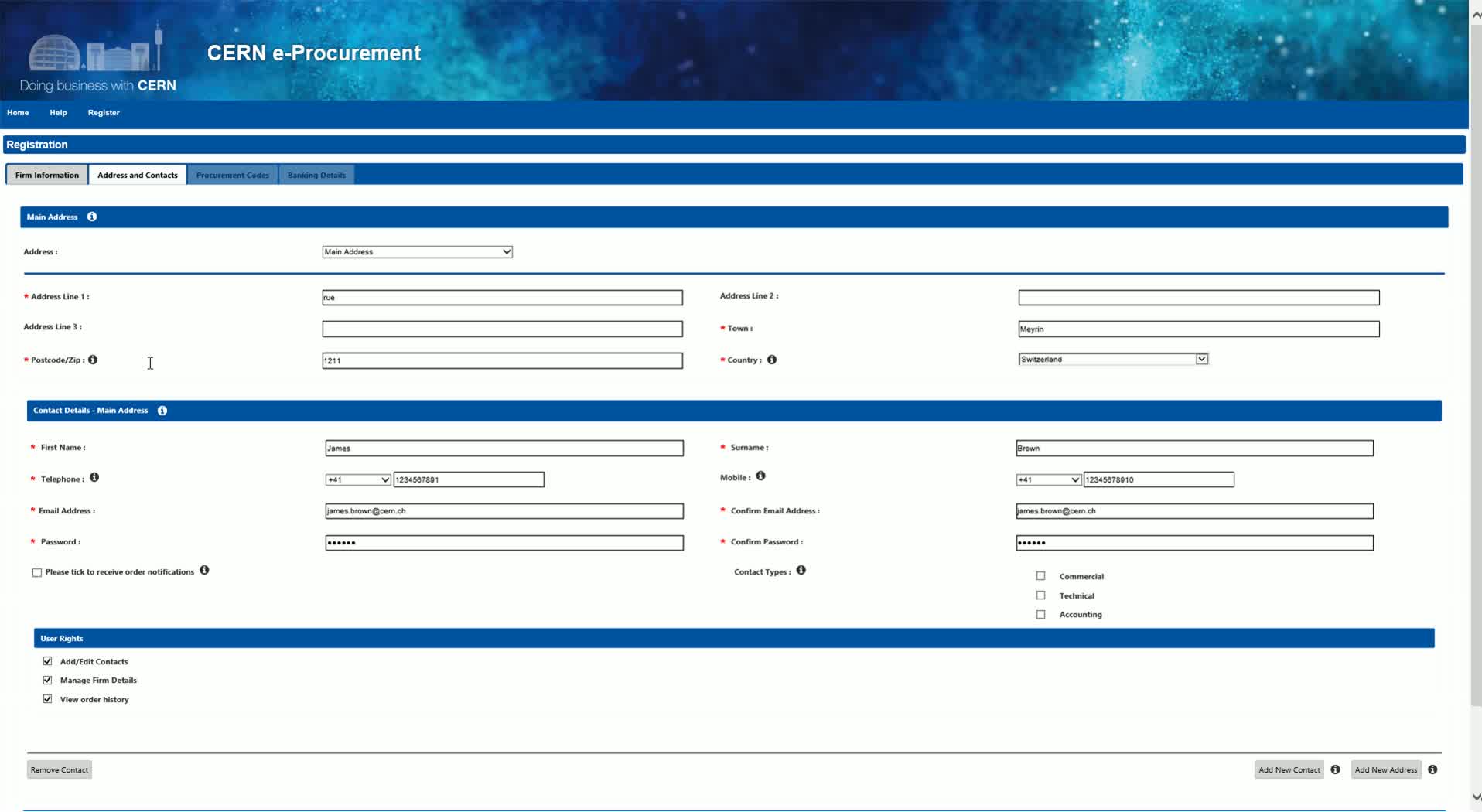
Task: Click the Country info icon
Action: [x=772, y=360]
